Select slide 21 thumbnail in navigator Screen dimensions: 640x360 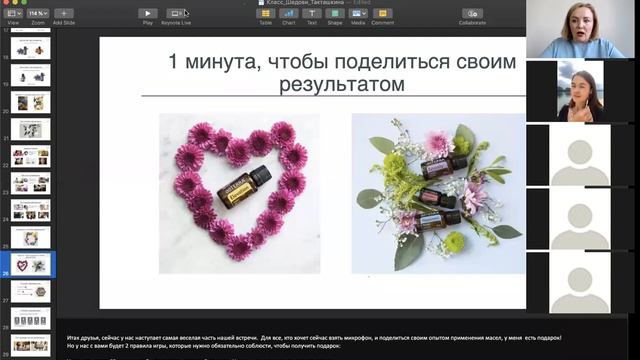[x=31, y=129]
